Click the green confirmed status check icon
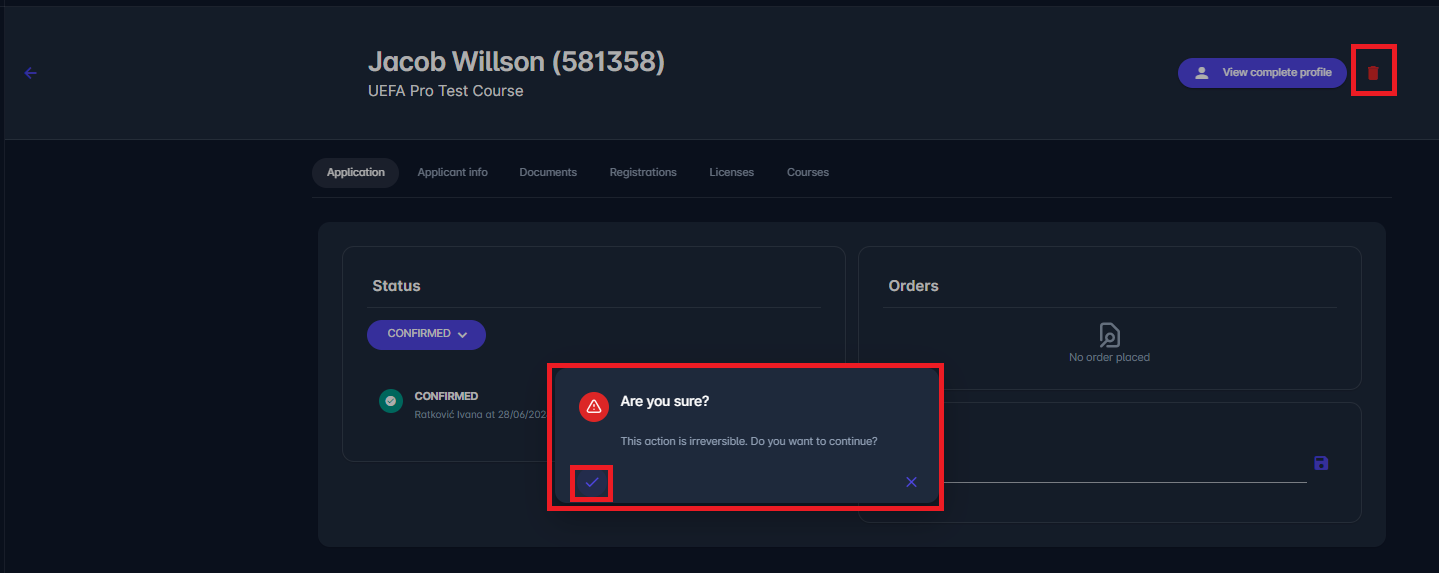1439x573 pixels. click(x=390, y=401)
